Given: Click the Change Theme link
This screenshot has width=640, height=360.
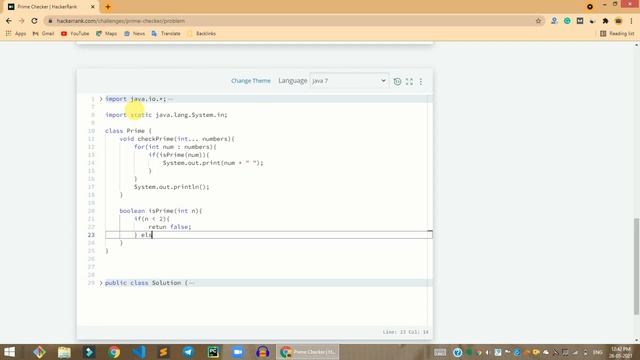Looking at the screenshot, I should [251, 81].
